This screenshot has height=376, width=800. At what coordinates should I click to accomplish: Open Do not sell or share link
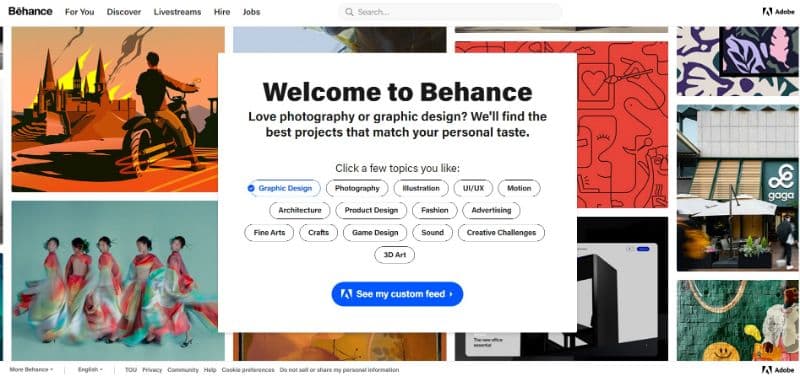point(339,370)
